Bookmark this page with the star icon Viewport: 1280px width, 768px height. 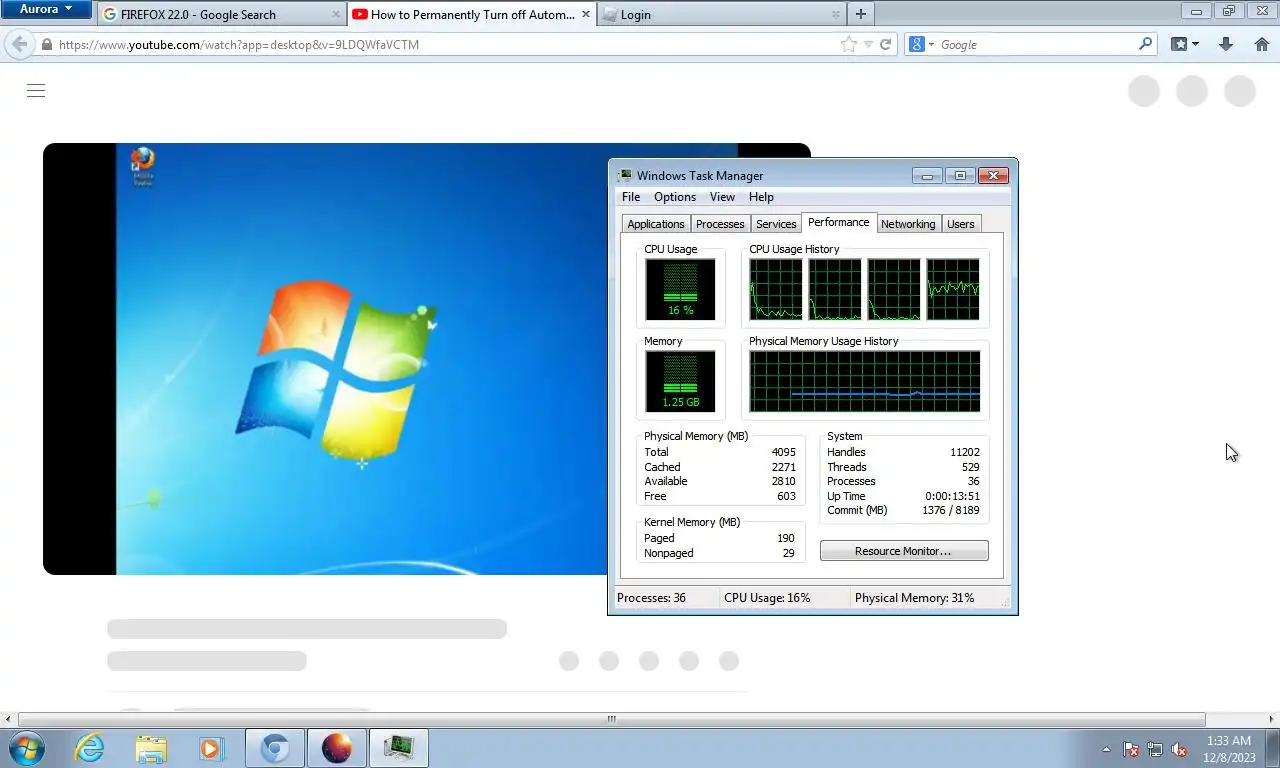pos(849,44)
